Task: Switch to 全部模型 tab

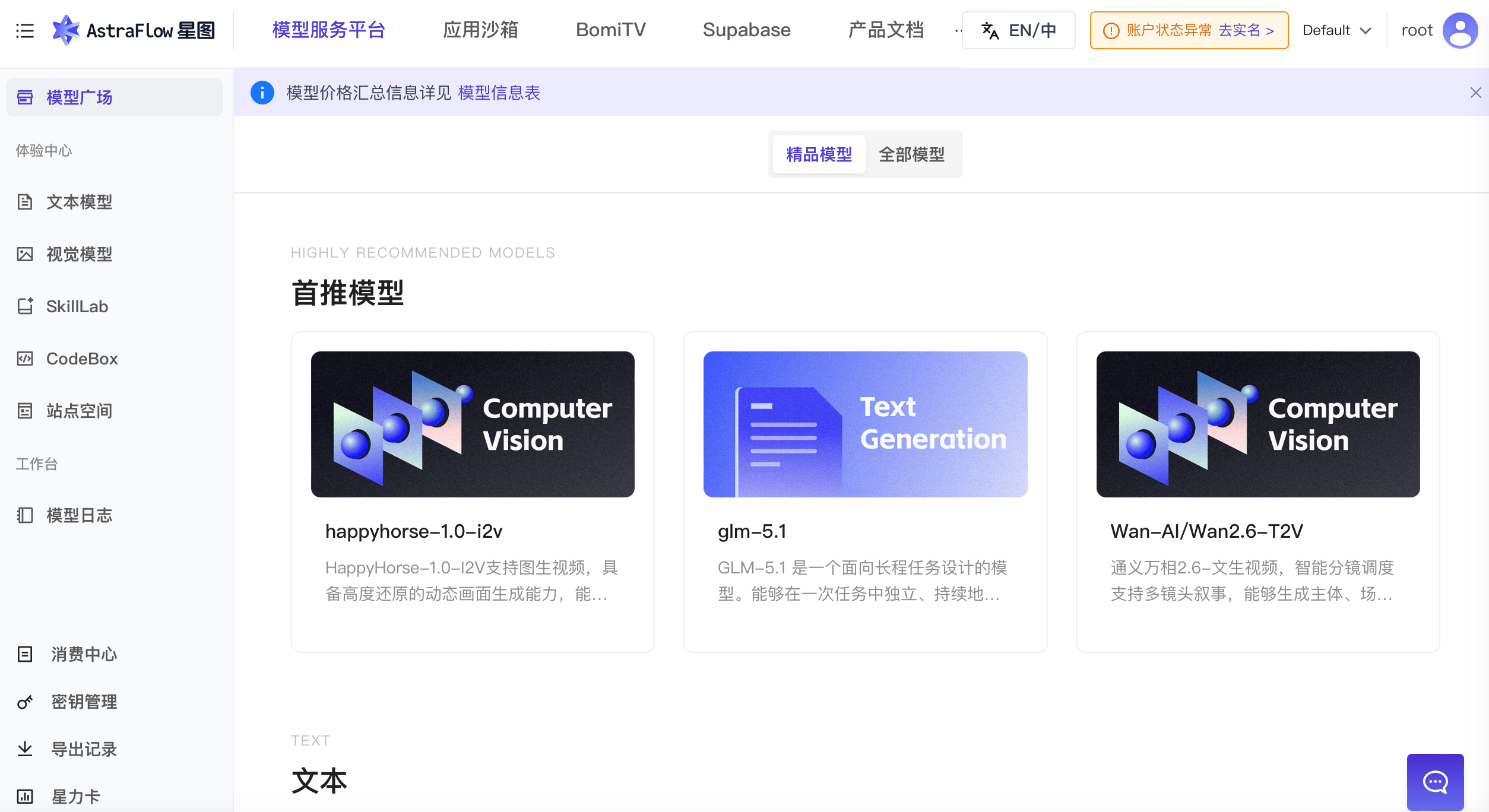Action: point(911,154)
